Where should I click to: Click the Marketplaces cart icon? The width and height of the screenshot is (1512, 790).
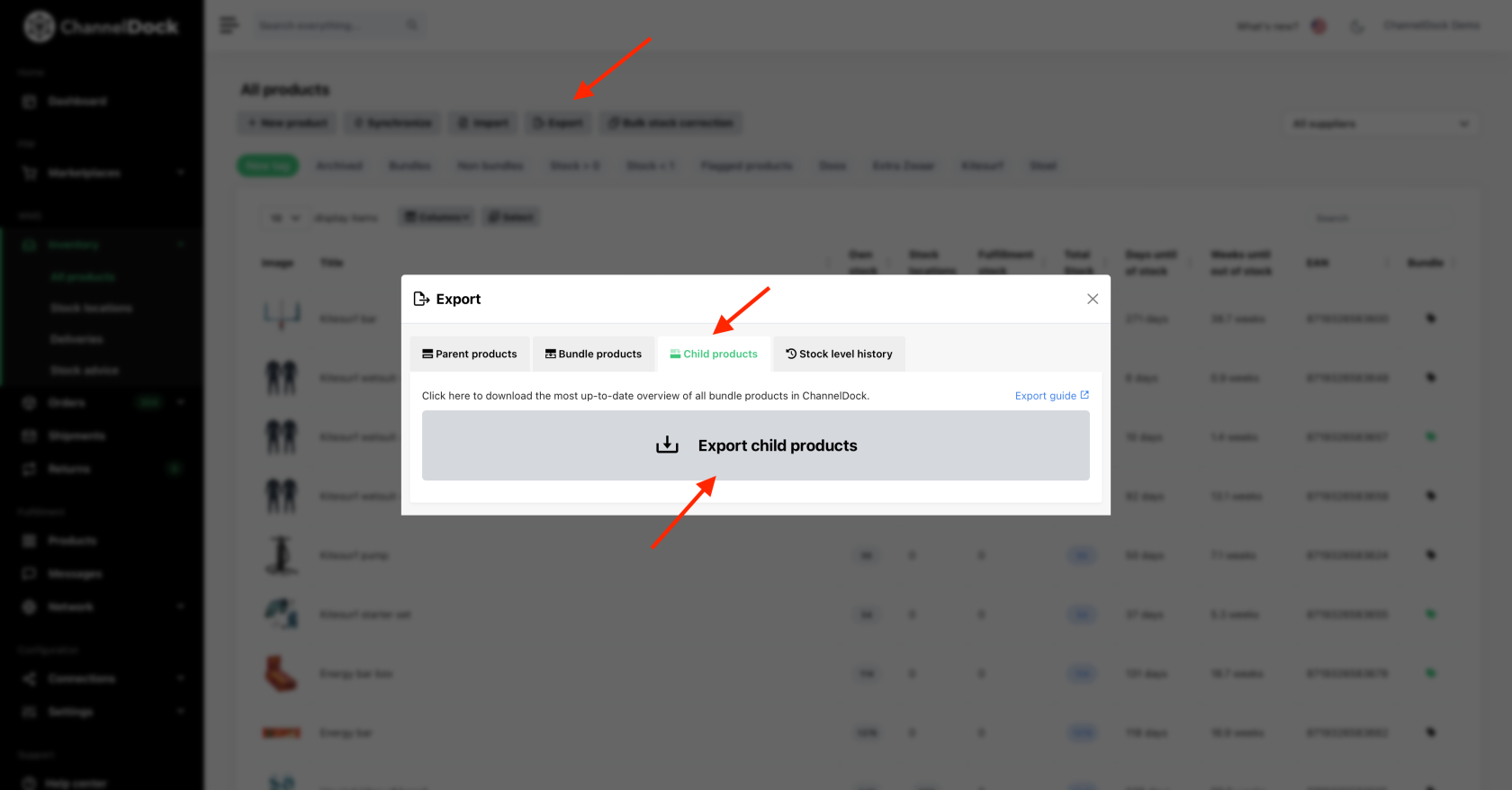click(29, 172)
